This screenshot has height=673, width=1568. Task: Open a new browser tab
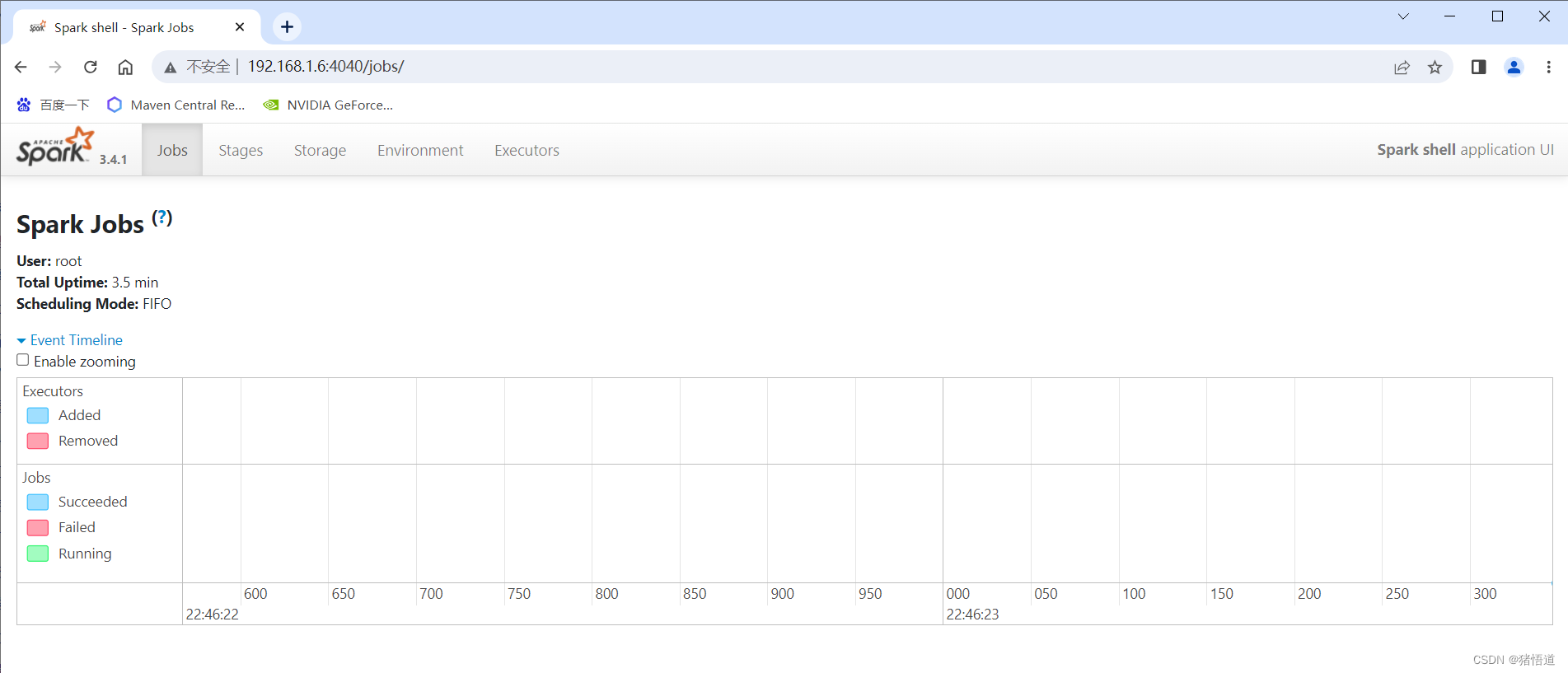tap(287, 27)
